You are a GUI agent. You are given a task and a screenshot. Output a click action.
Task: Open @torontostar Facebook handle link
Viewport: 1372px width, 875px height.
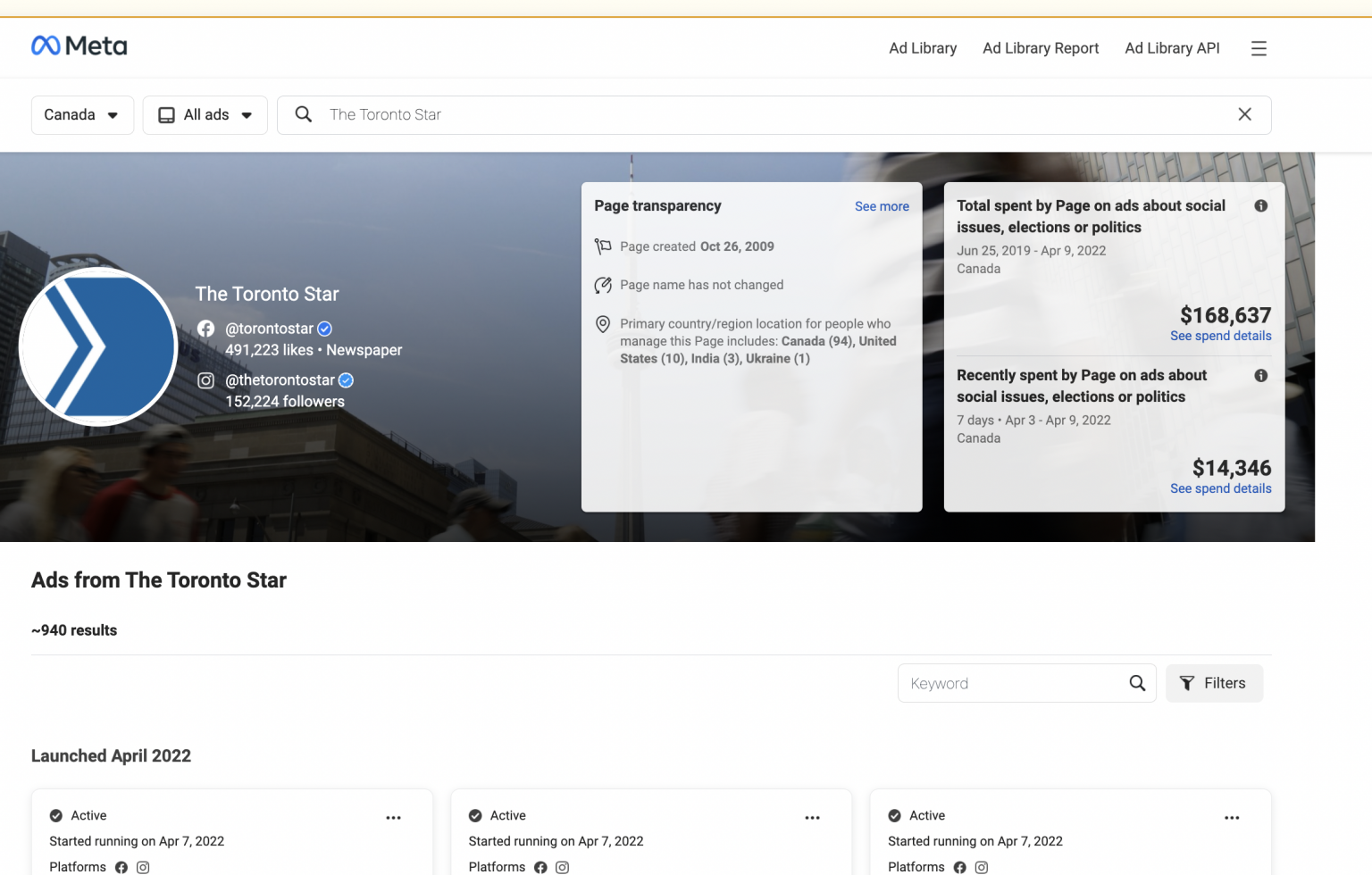point(270,329)
